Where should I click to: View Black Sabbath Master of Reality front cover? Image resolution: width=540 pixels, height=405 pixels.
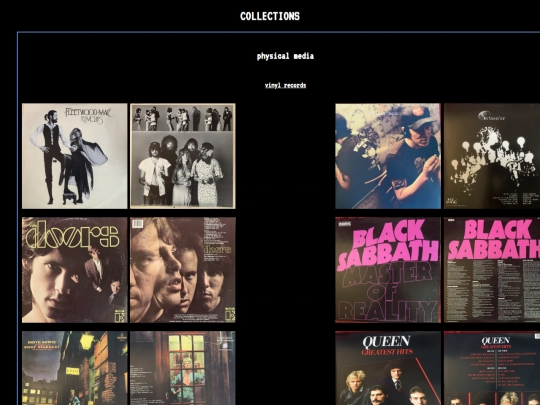[388, 270]
